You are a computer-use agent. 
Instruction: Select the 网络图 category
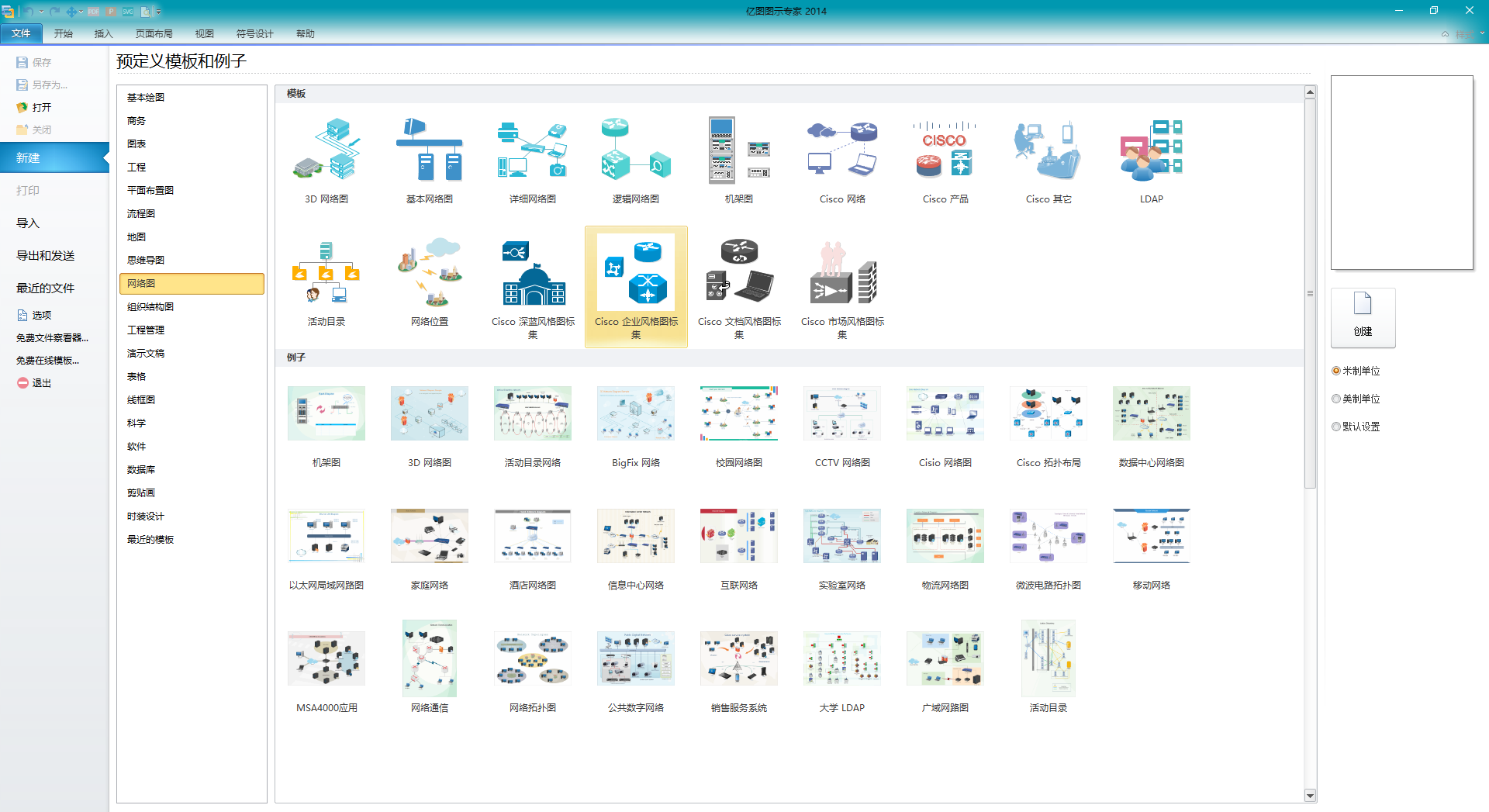click(192, 283)
